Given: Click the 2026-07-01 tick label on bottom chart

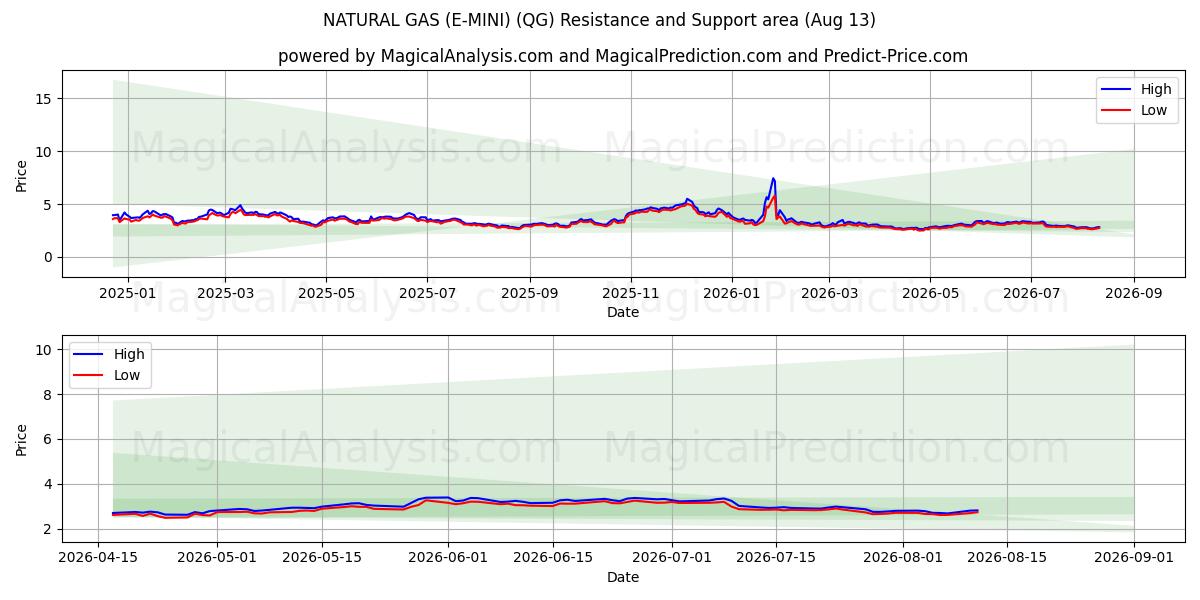Looking at the screenshot, I should point(671,558).
